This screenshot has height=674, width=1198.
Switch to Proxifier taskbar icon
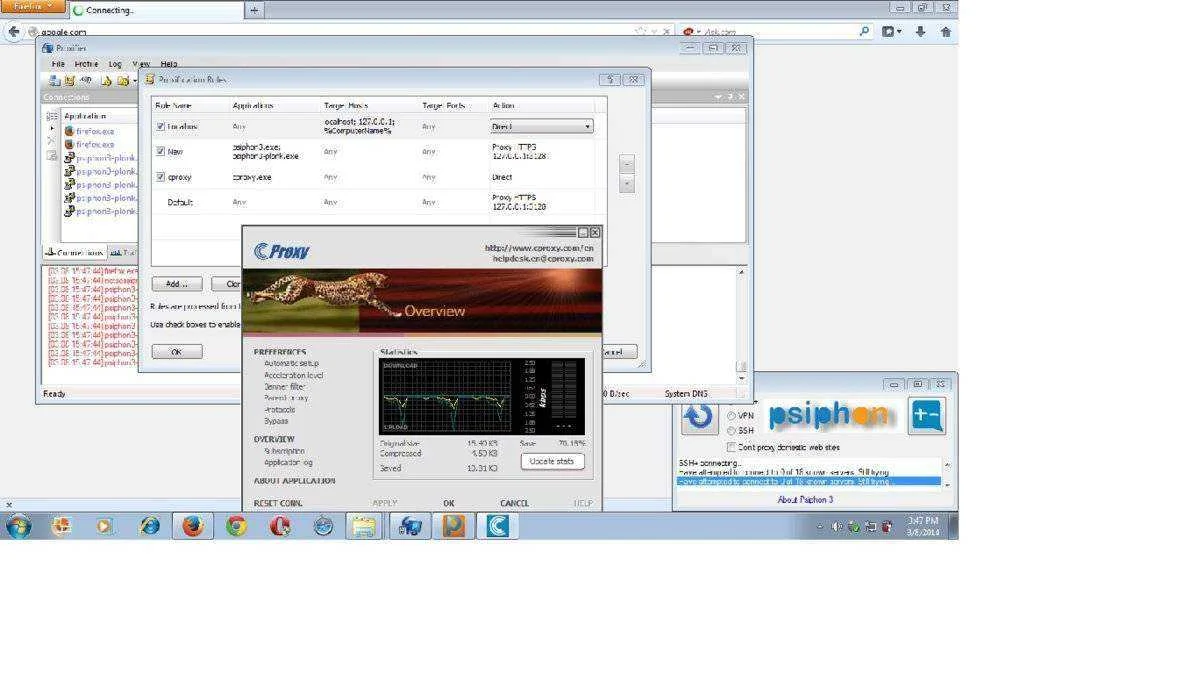[410, 527]
